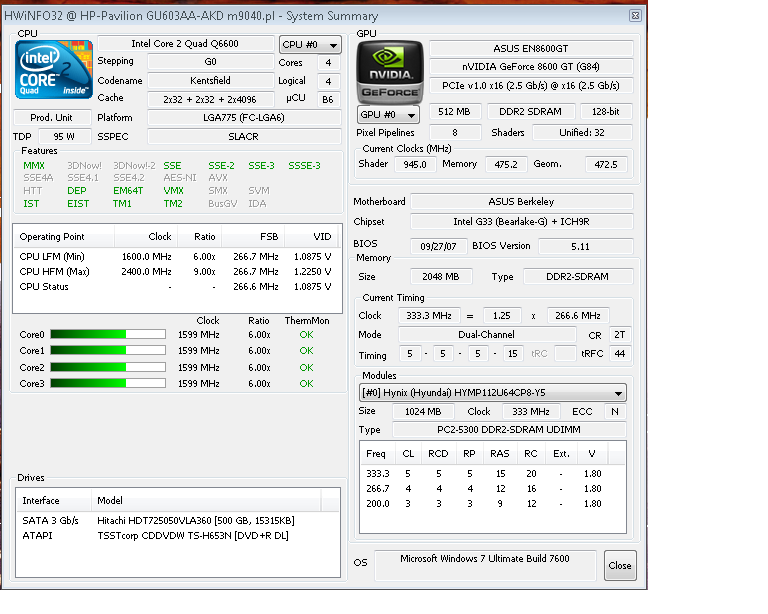
Task: Select the 200.0 frequency timing row
Action: [492, 504]
